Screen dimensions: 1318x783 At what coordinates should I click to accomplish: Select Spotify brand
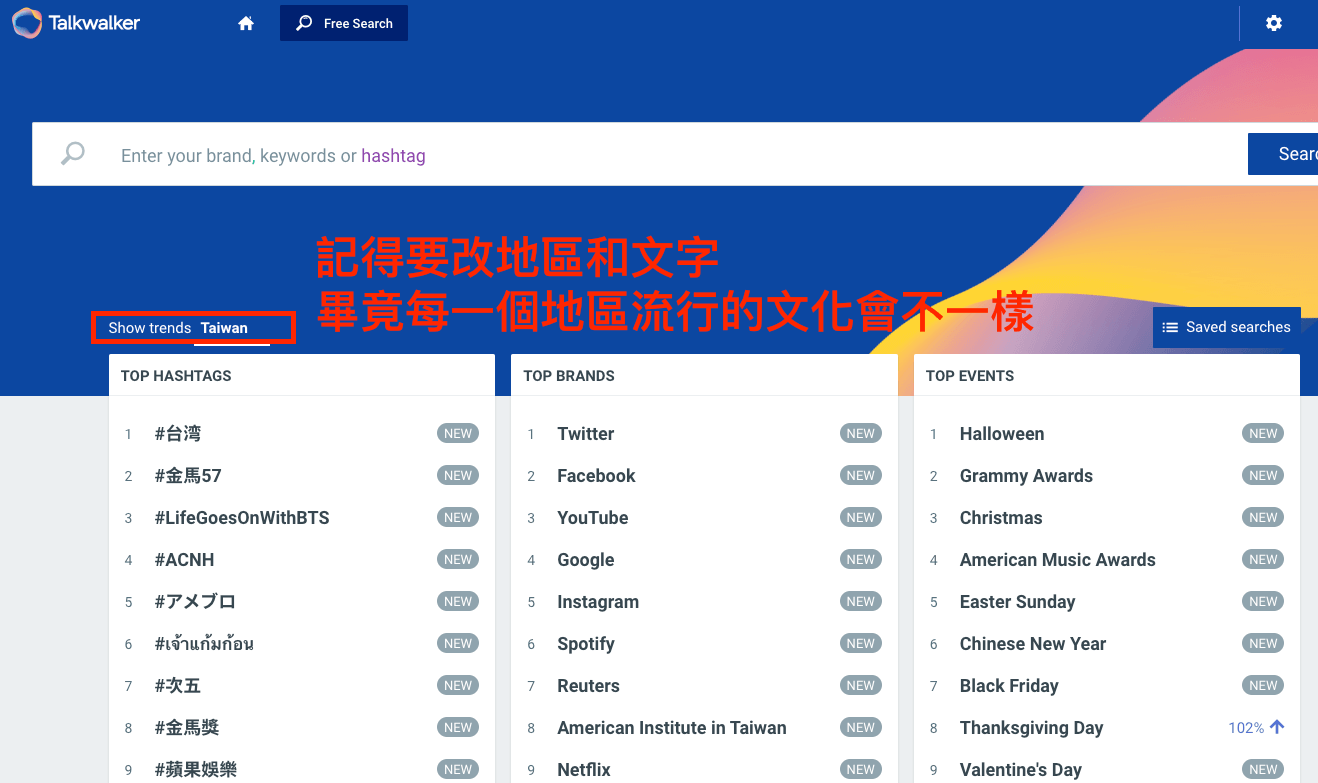coord(586,644)
